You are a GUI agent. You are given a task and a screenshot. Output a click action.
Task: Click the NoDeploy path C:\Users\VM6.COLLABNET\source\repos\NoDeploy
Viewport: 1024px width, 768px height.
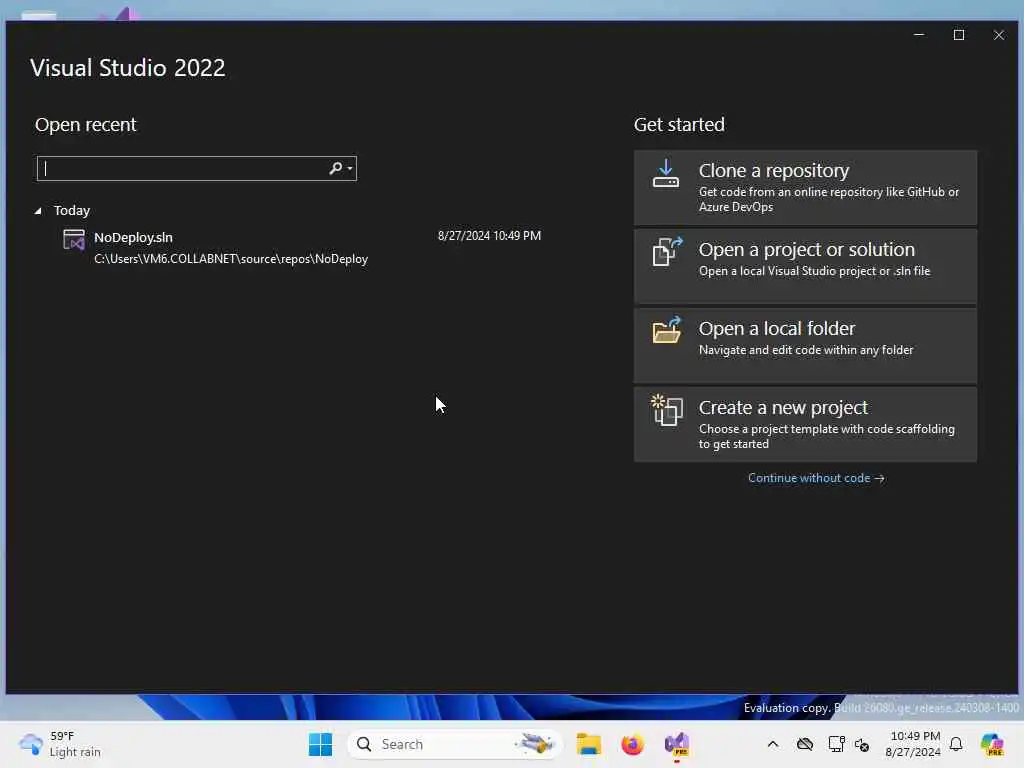coord(231,259)
